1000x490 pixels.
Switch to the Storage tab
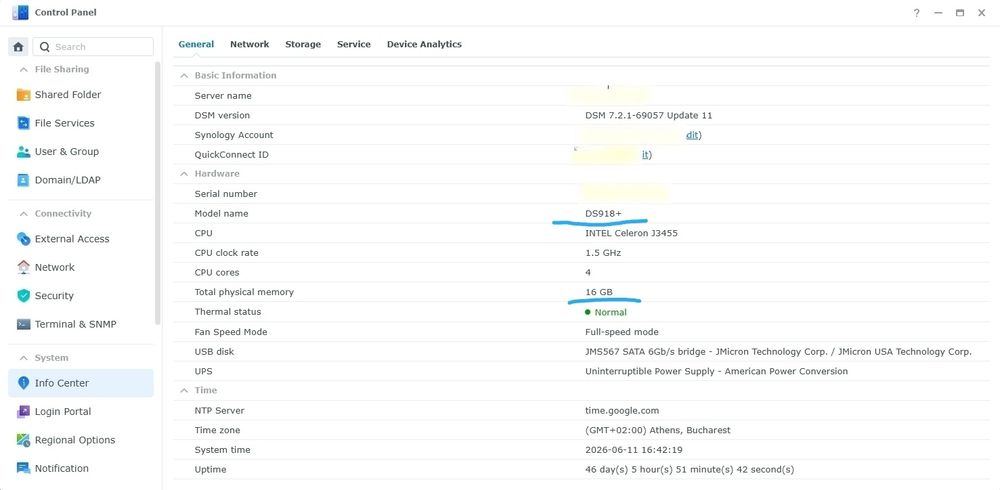pyautogui.click(x=303, y=44)
